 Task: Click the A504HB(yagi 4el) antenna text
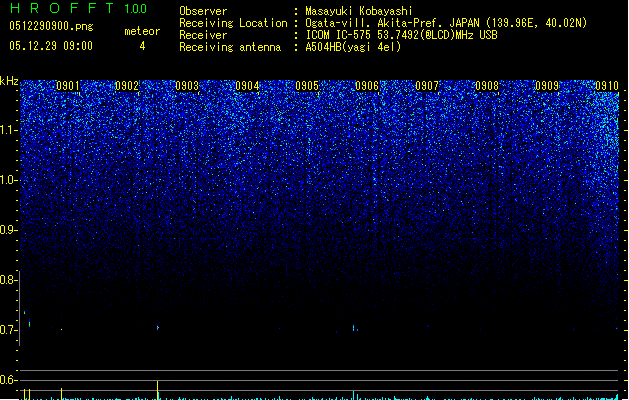pyautogui.click(x=353, y=47)
